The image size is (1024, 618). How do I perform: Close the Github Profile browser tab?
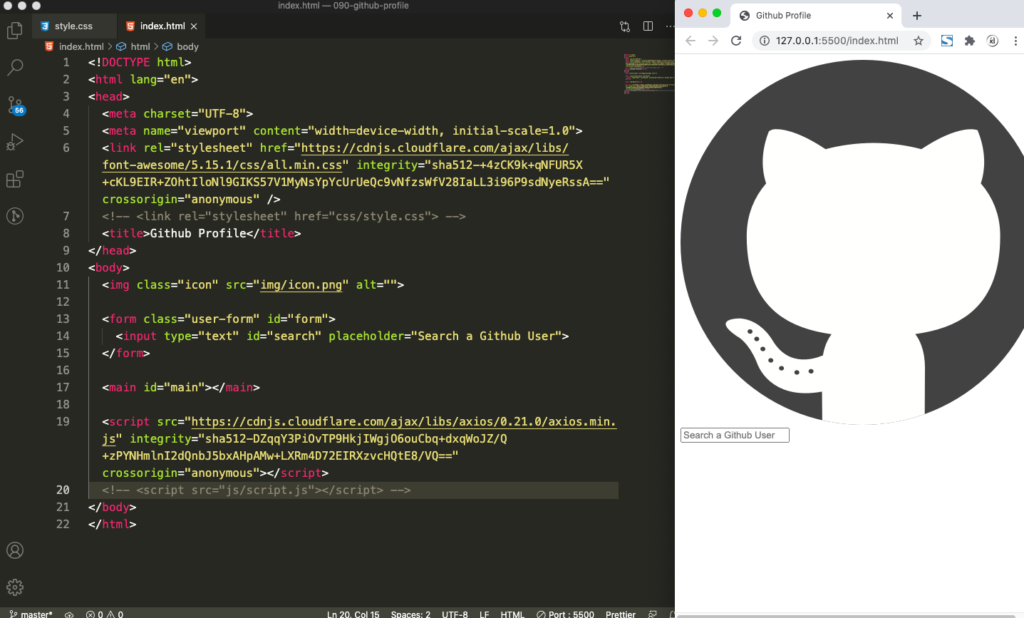tap(889, 15)
